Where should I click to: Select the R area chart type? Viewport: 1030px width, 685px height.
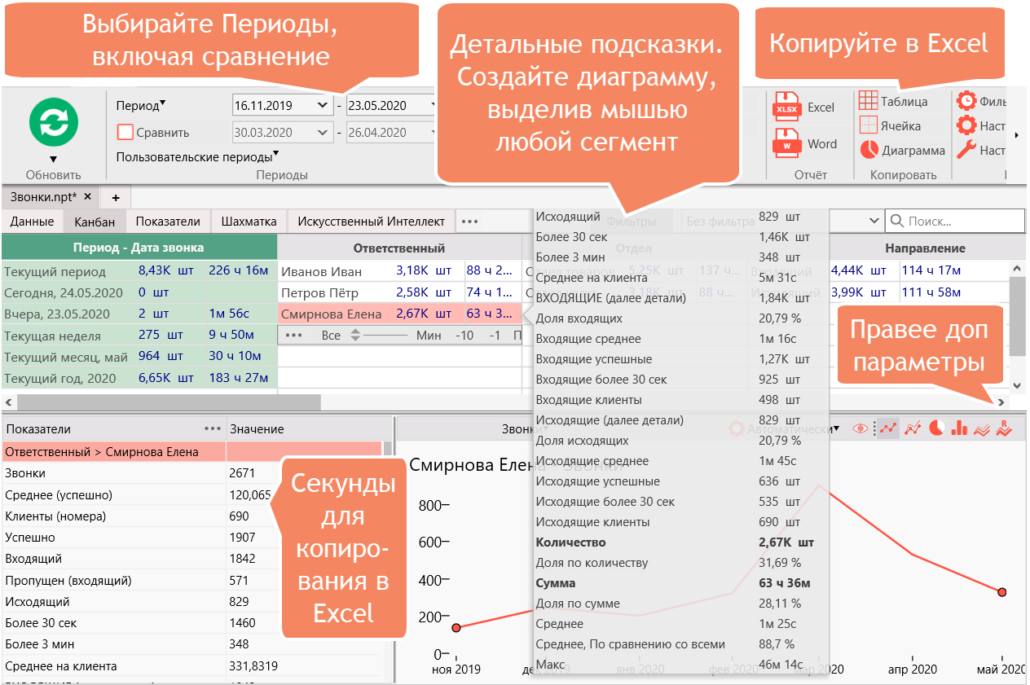coord(1004,429)
